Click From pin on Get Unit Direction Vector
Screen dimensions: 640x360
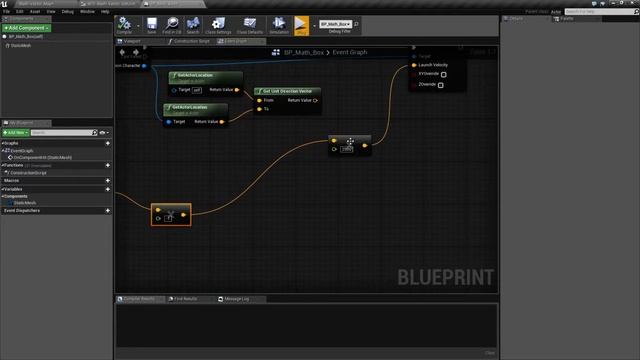pyautogui.click(x=259, y=100)
